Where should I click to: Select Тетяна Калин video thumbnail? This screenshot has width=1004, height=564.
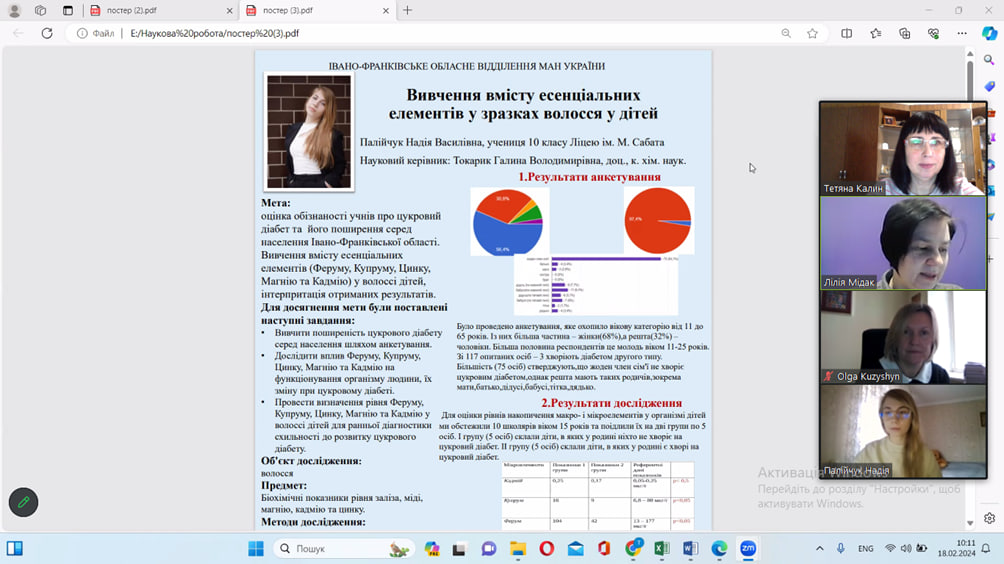902,148
